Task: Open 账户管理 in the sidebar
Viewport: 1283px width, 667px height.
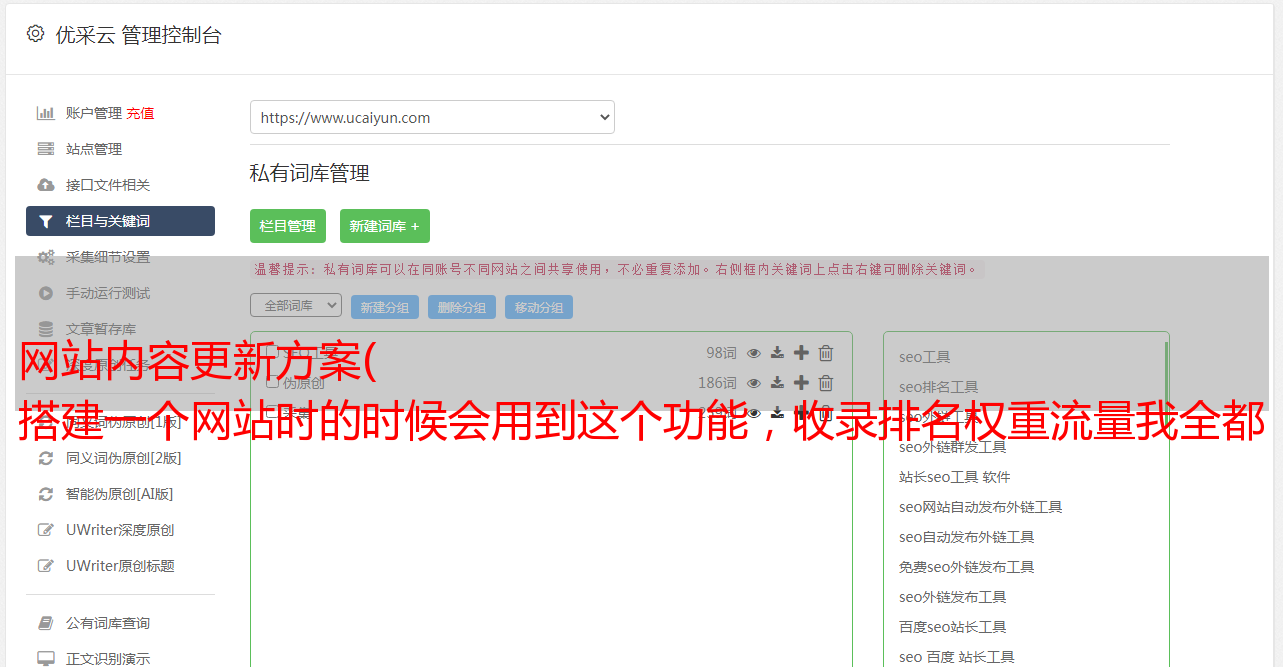Action: tap(93, 113)
